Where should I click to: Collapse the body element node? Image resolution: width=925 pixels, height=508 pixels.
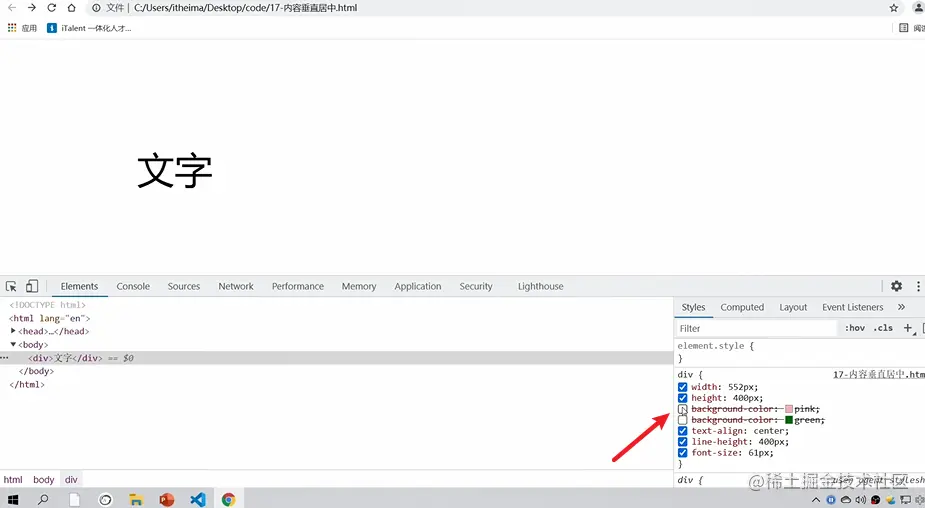tap(13, 345)
